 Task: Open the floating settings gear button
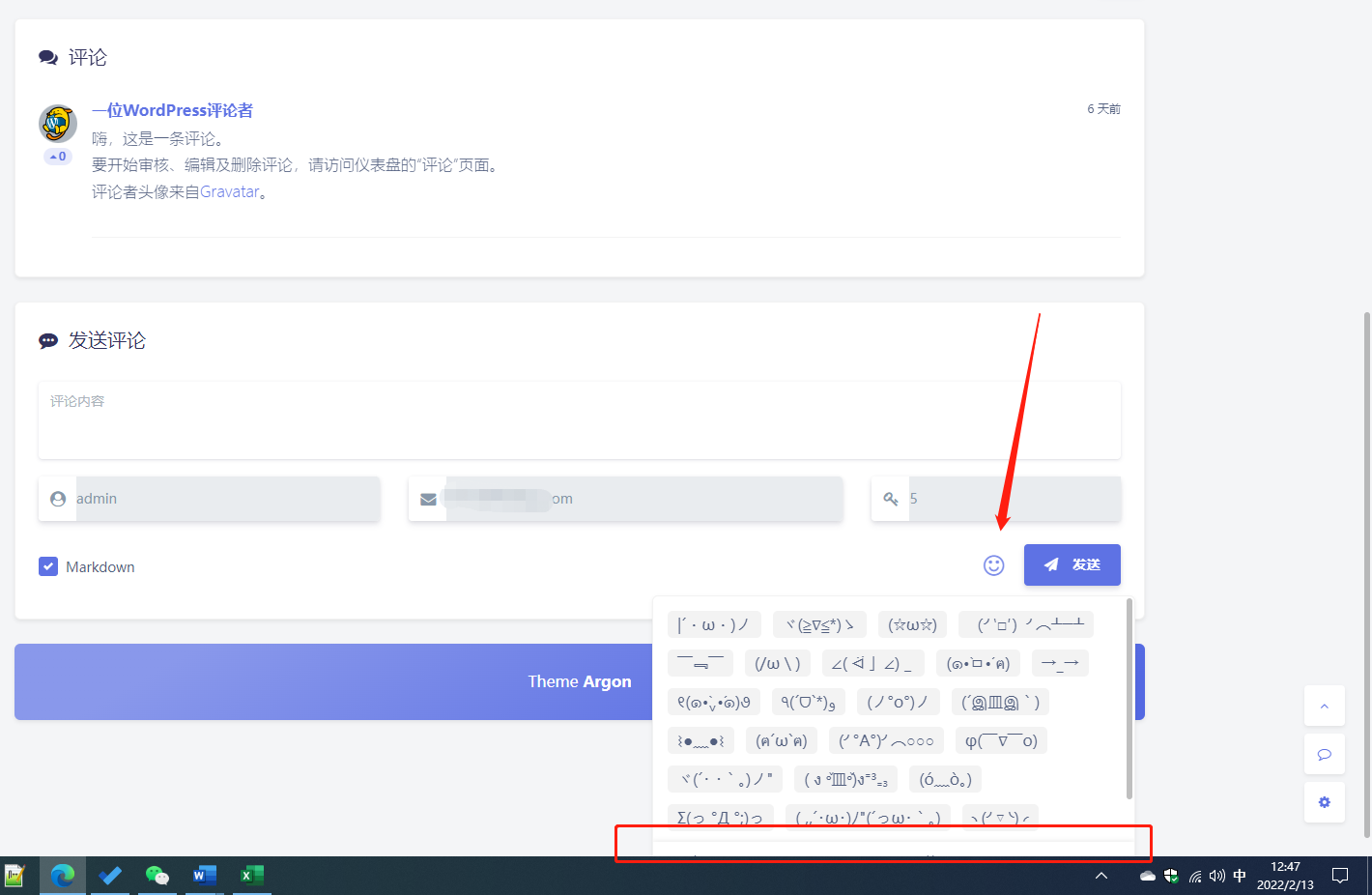pyautogui.click(x=1325, y=802)
